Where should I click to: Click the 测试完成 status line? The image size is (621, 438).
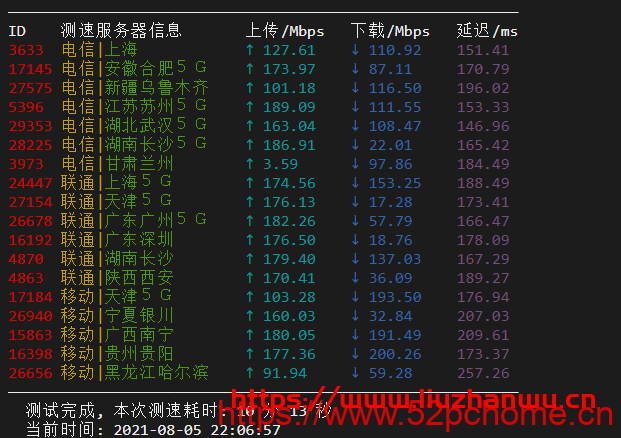coord(178,411)
